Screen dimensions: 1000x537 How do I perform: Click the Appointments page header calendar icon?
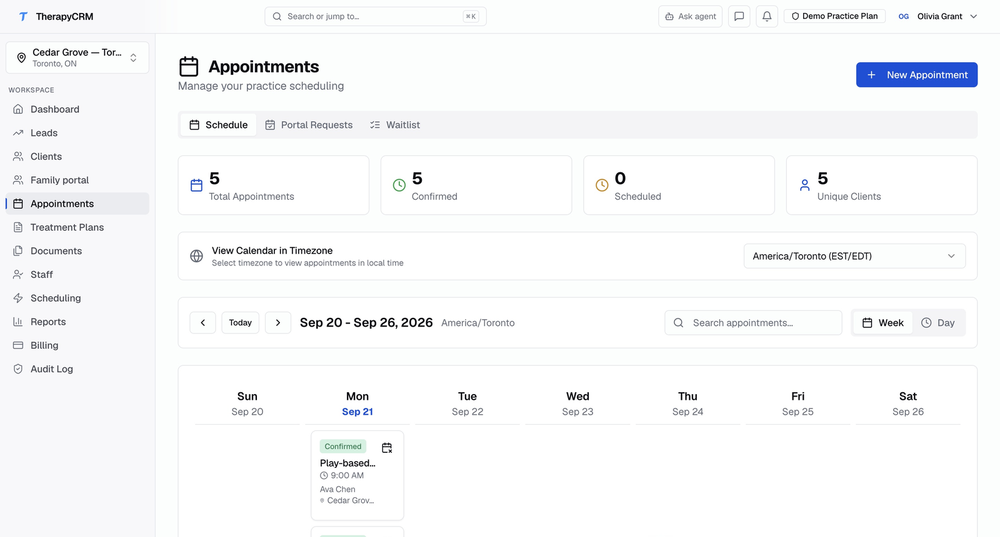point(189,66)
